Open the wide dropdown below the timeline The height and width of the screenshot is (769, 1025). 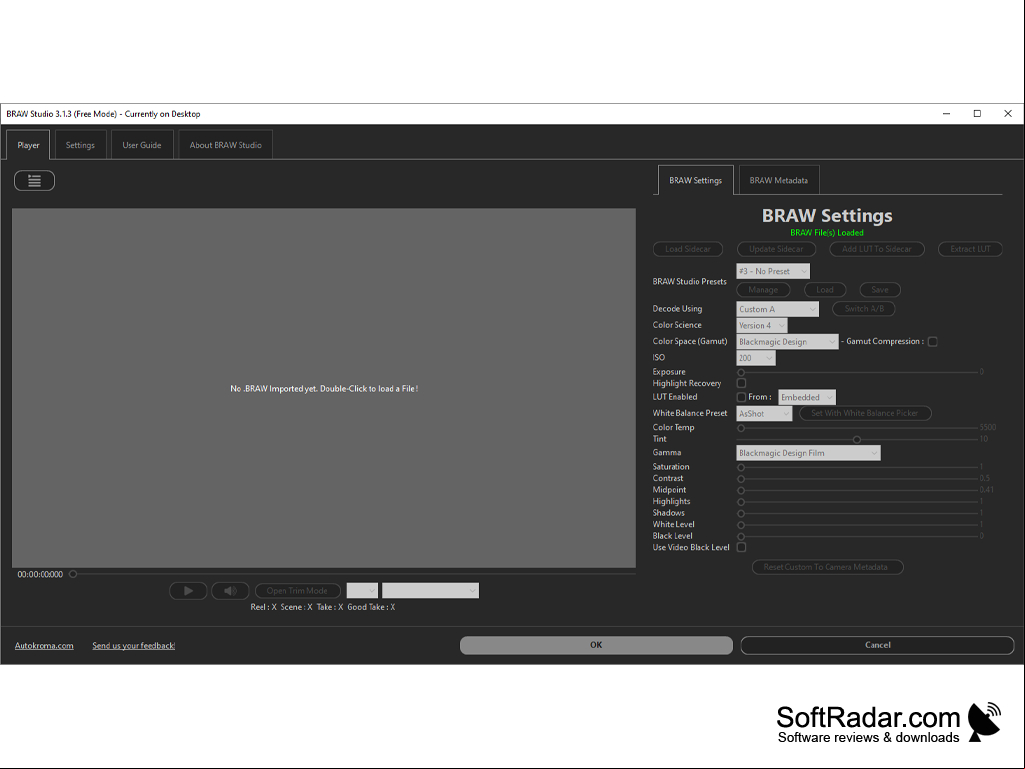(430, 591)
